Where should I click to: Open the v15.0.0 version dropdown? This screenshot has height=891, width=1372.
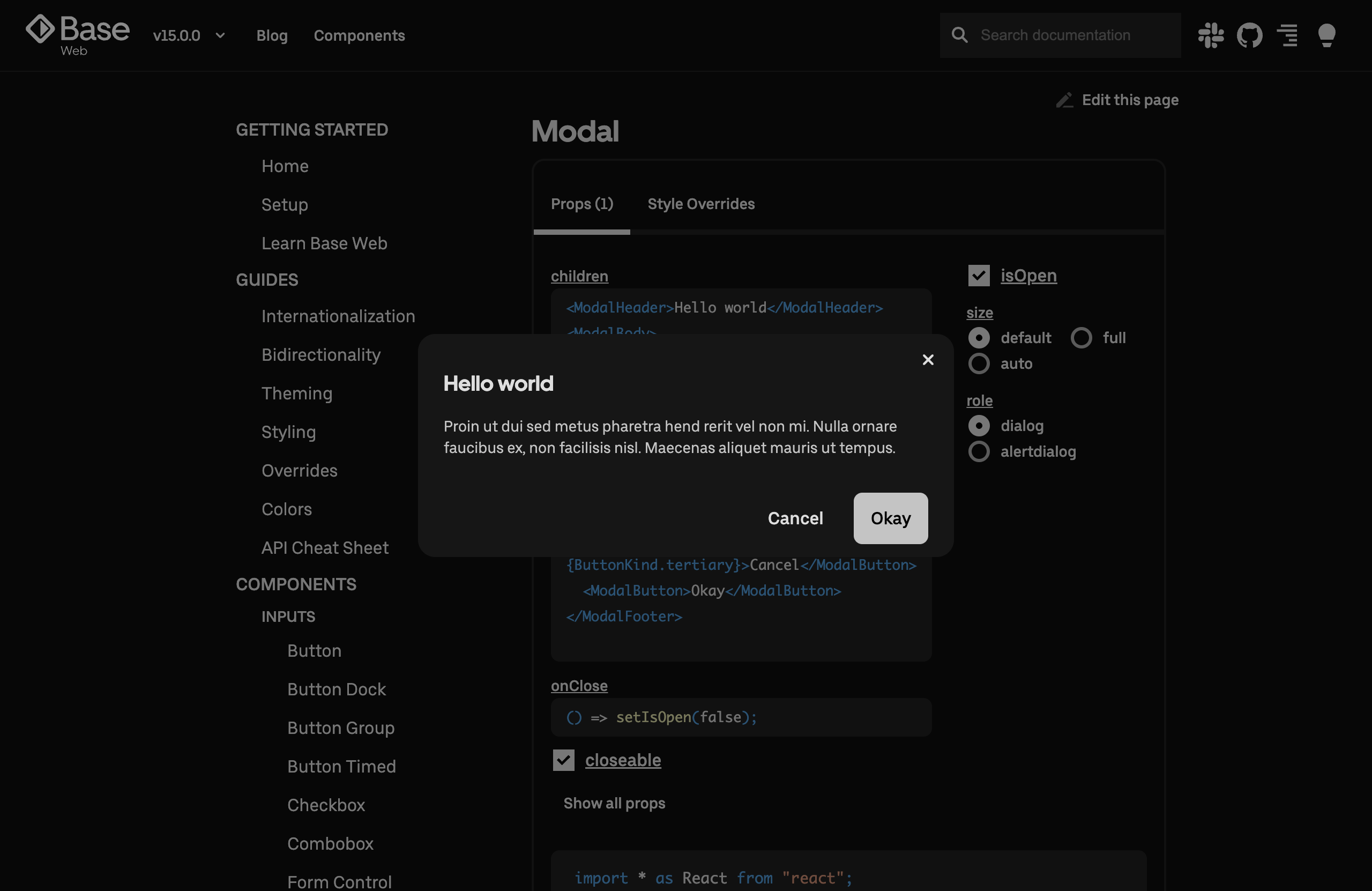coord(189,36)
